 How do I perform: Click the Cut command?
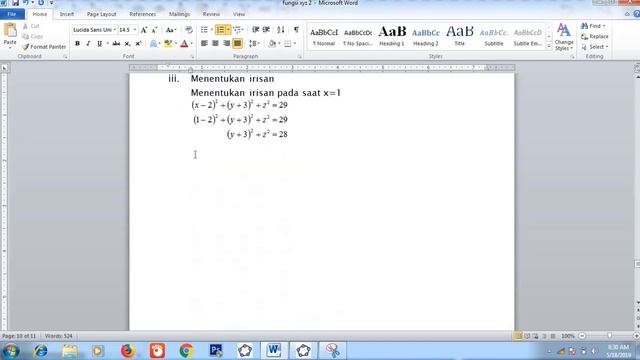tap(31, 26)
